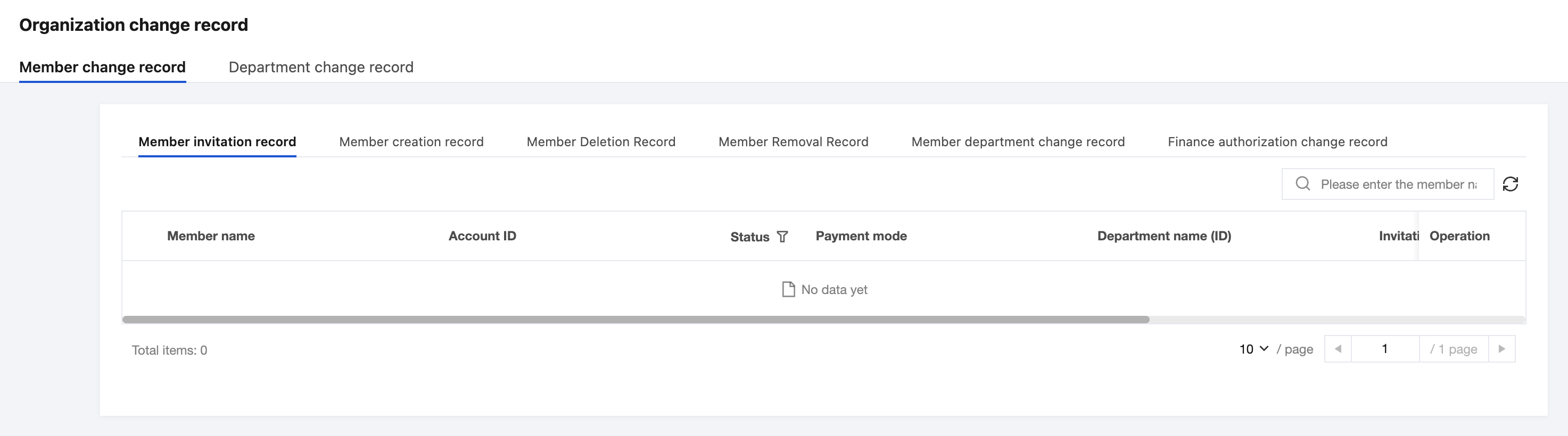Open the items per page dropdown
The height and width of the screenshot is (436, 1568).
1254,349
